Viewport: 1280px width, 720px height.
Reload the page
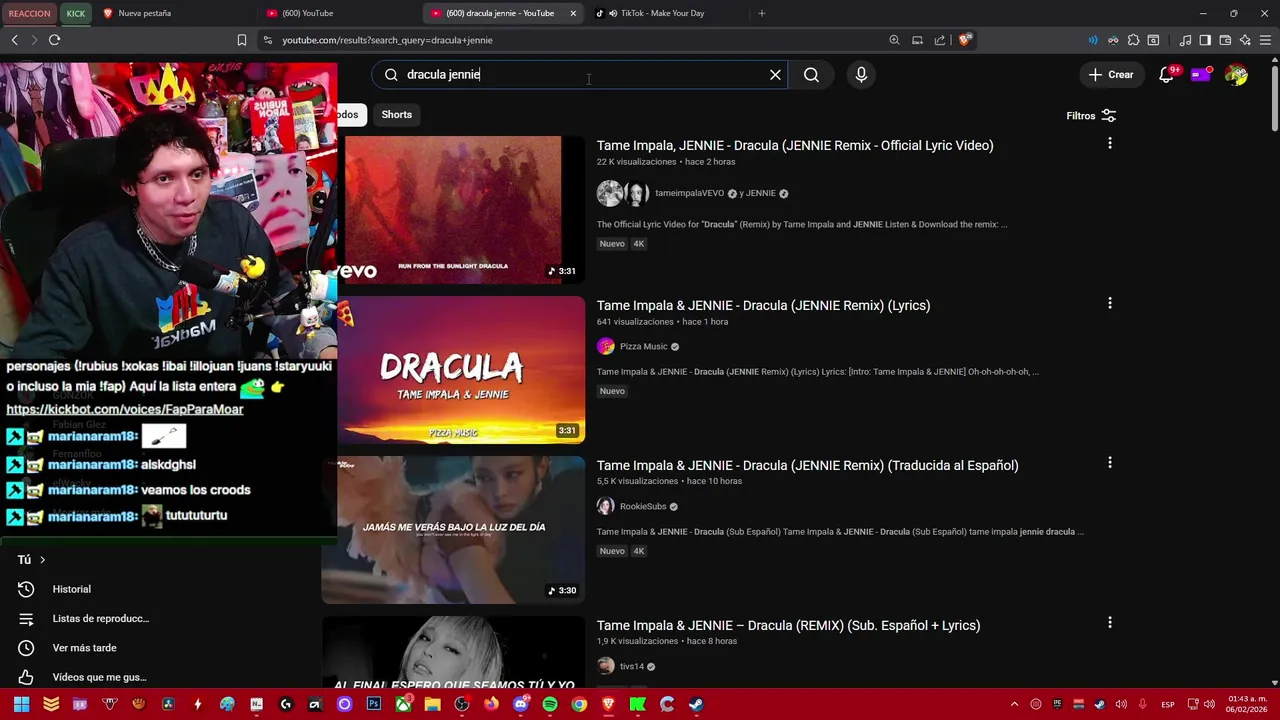[54, 41]
